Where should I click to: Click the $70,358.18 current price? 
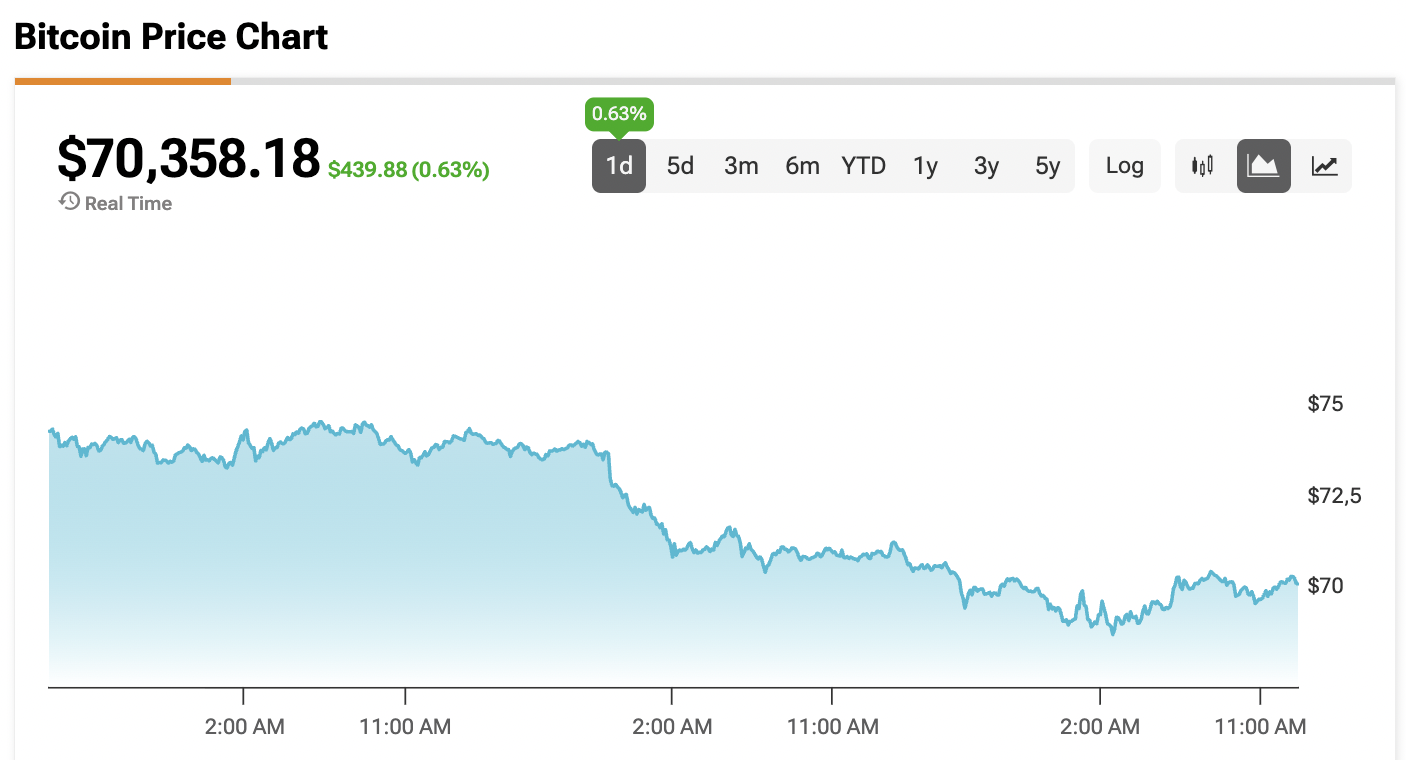pos(188,158)
